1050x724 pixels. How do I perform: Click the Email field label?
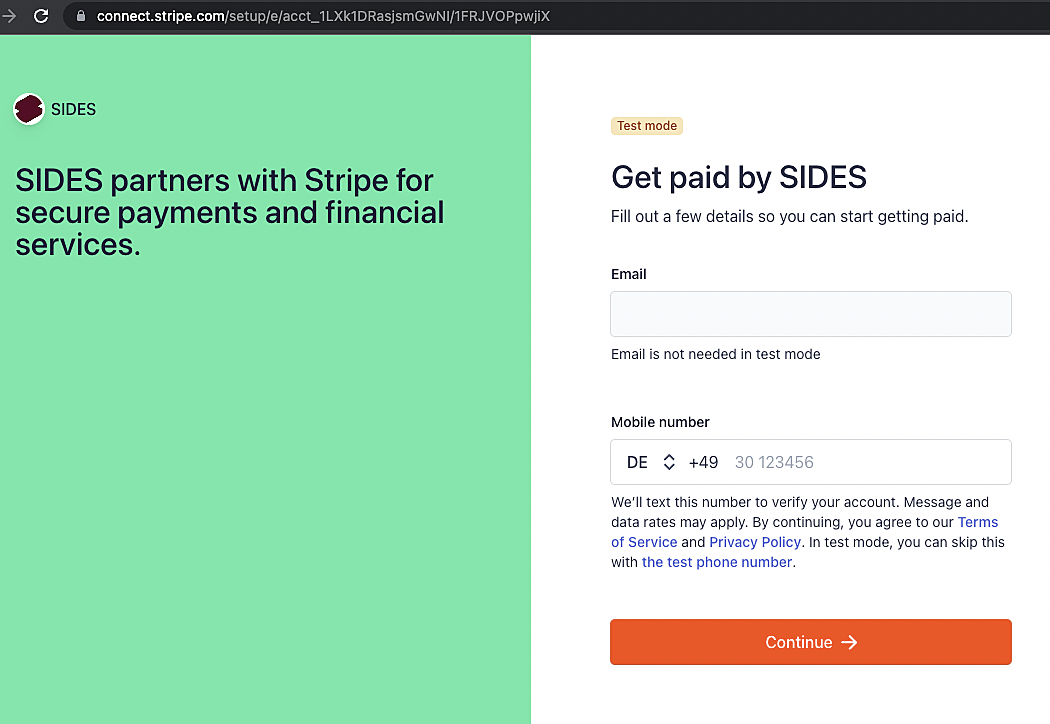pos(628,274)
